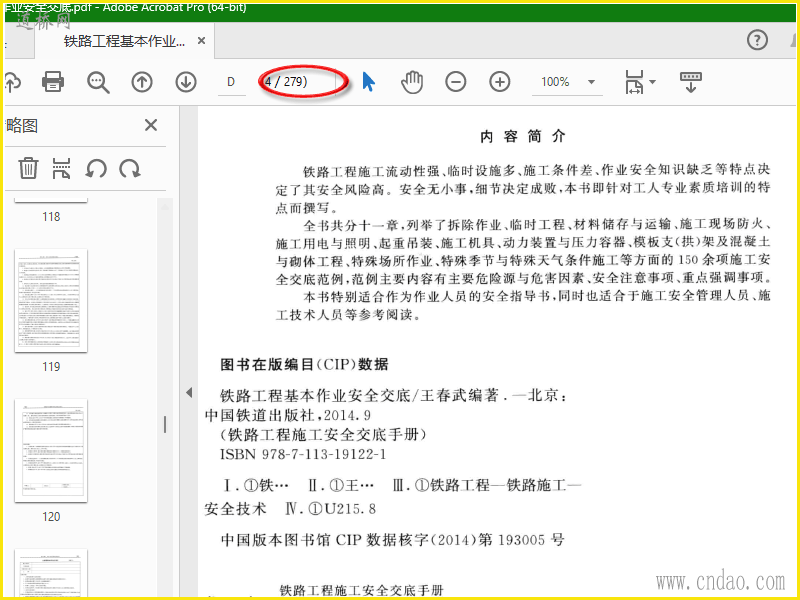800x600 pixels.
Task: Go to next page with down arrow
Action: click(x=186, y=82)
